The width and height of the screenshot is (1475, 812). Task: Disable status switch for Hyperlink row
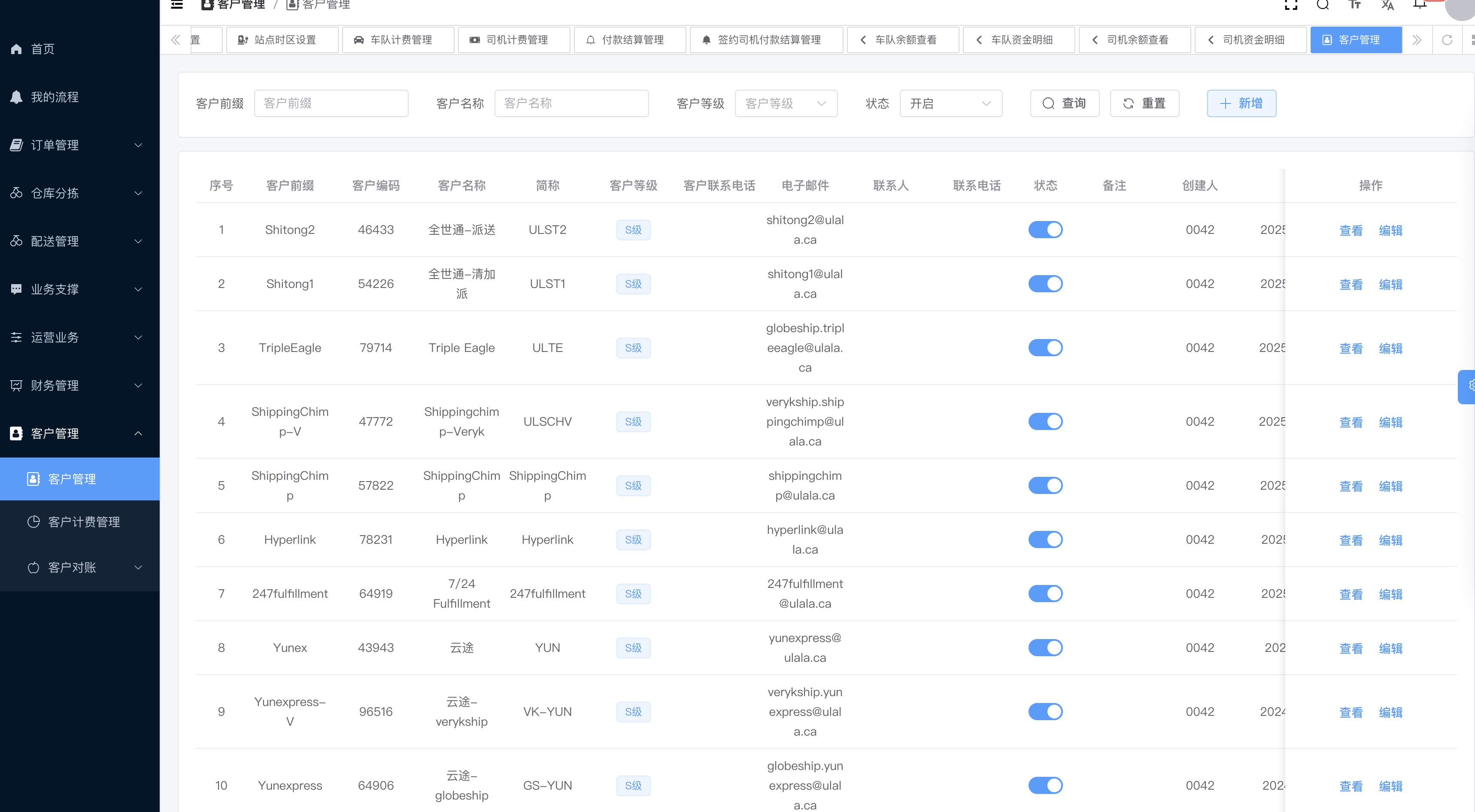1045,539
